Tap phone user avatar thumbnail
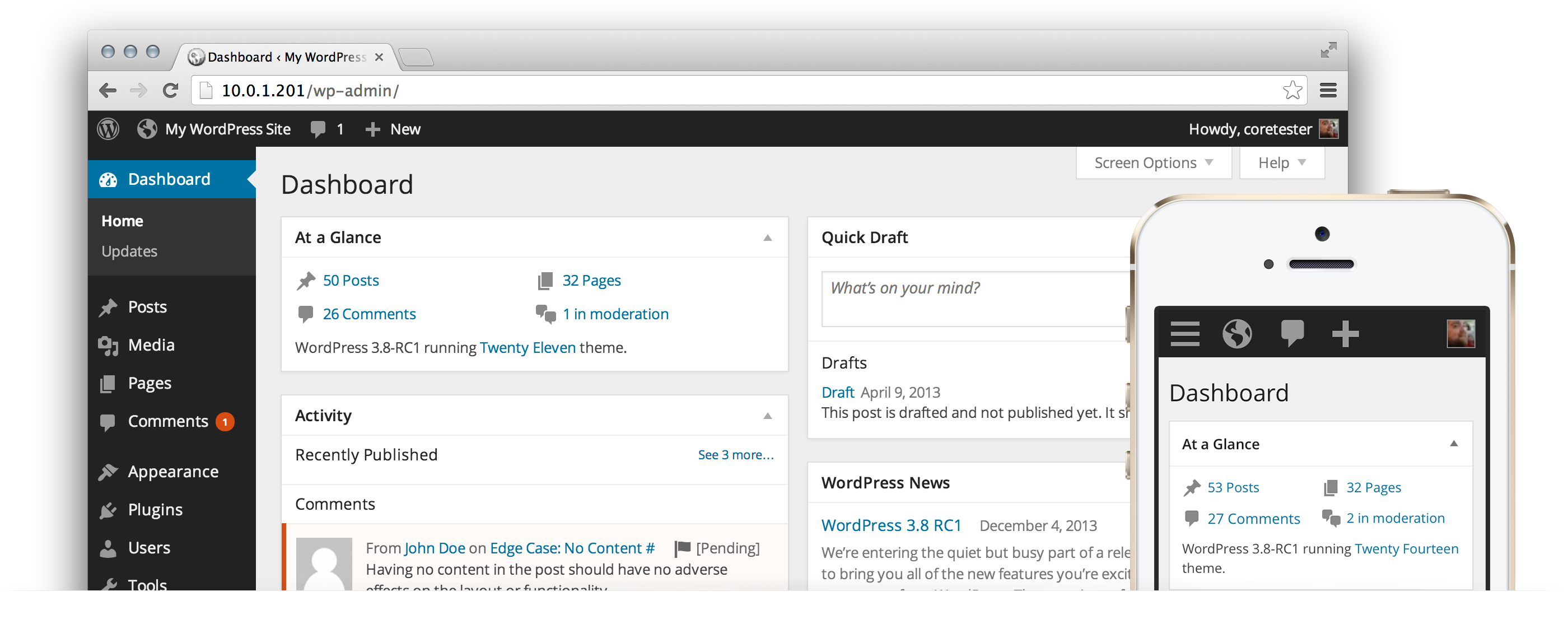1568x638 pixels. tap(1460, 333)
